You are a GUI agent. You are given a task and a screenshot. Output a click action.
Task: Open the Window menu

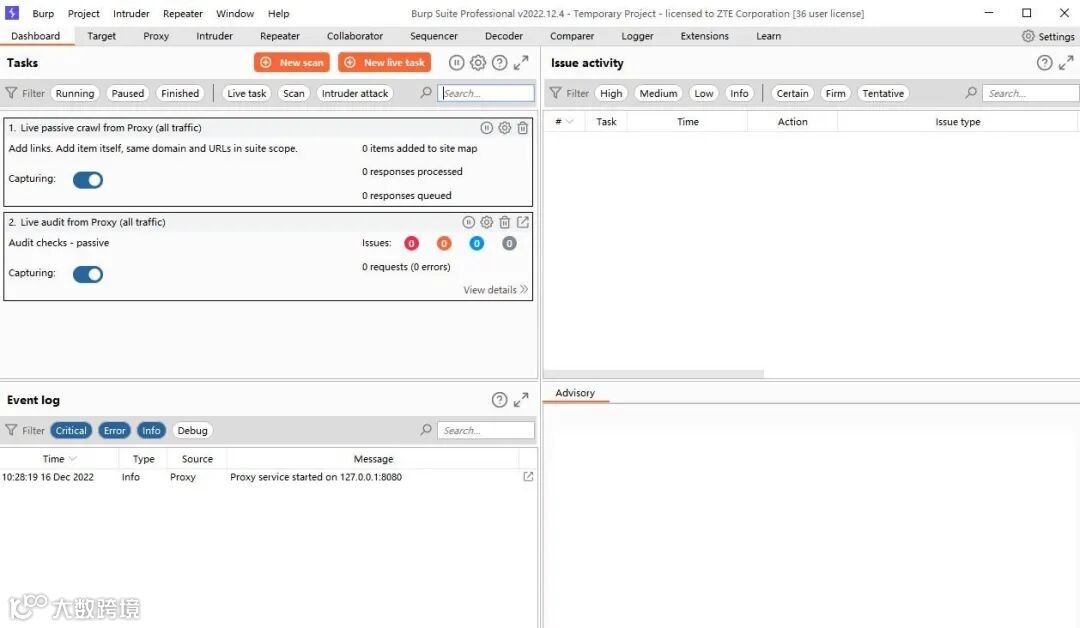click(x=235, y=14)
